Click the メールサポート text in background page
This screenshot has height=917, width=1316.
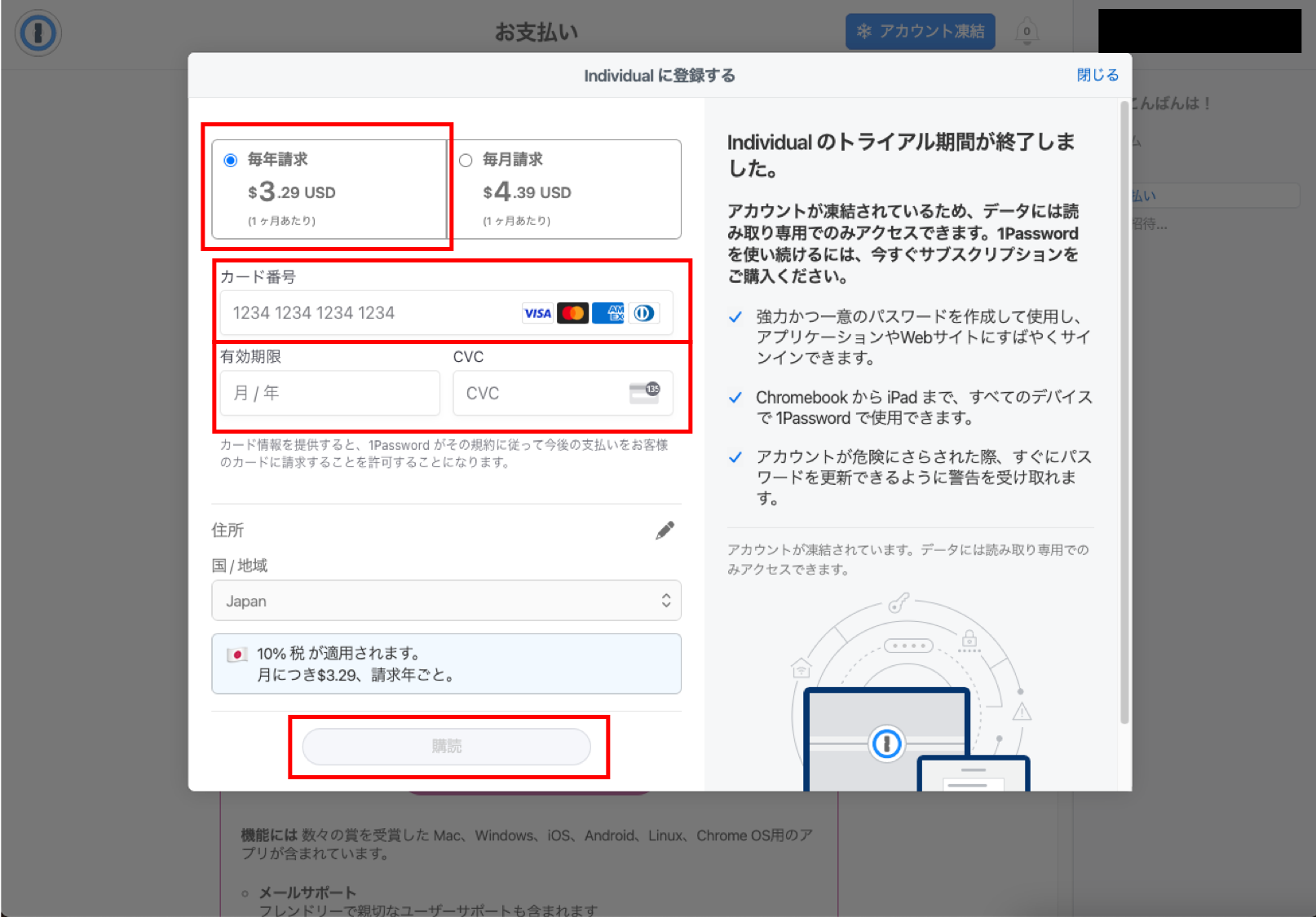coord(307,893)
